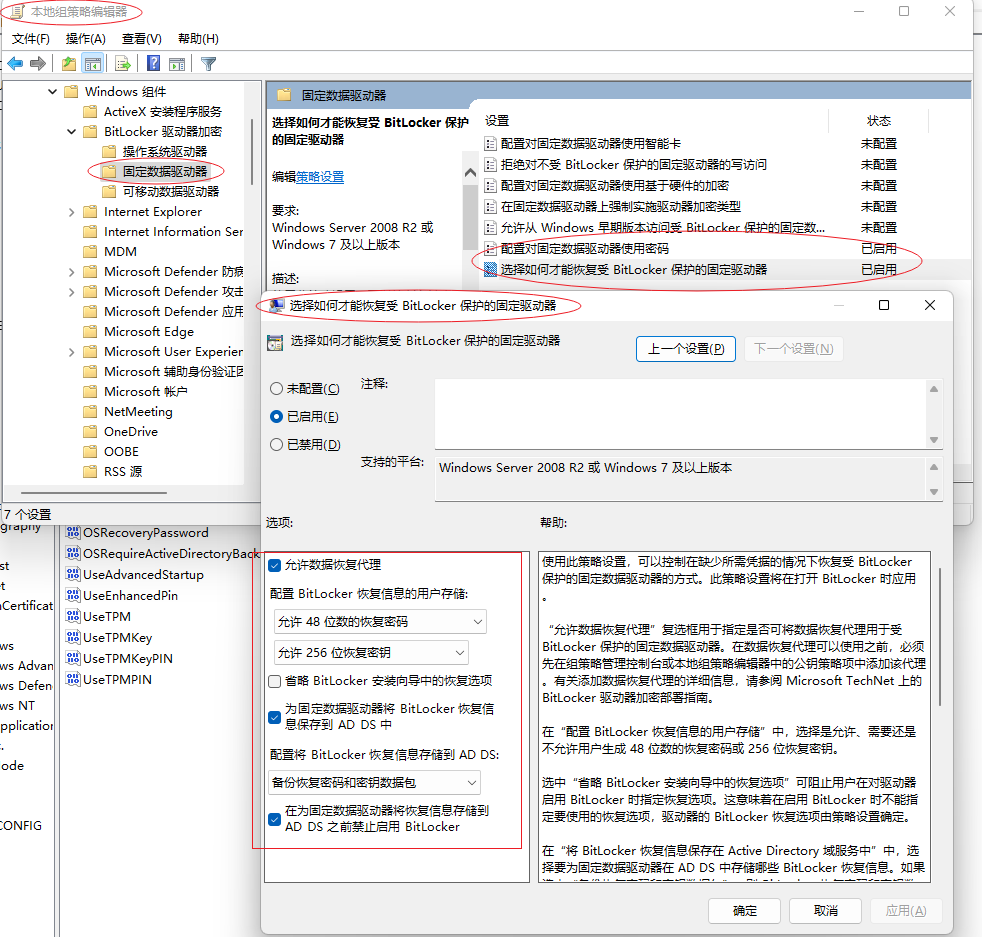The image size is (982, 937).
Task: Click the Microsoft Edge folder icon
Action: 91,331
